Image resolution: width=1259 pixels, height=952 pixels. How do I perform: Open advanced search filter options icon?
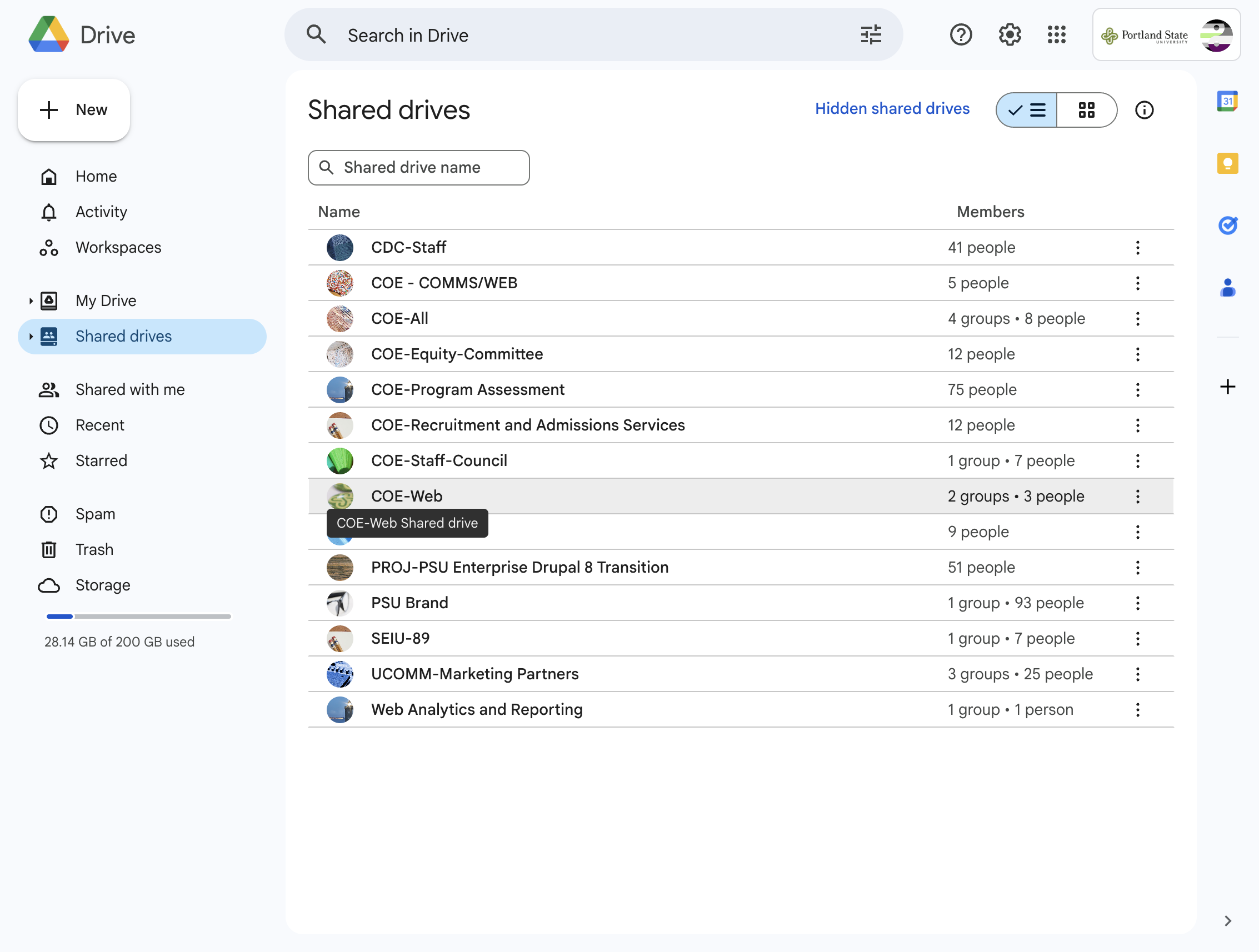coord(871,34)
